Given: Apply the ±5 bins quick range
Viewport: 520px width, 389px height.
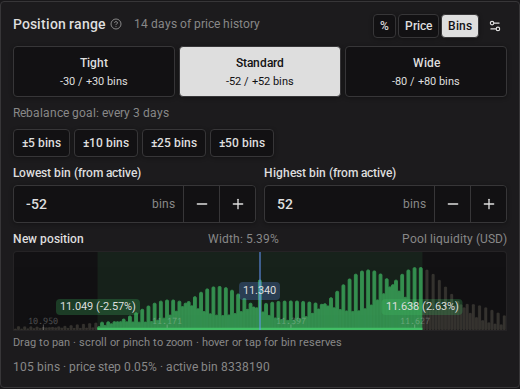Looking at the screenshot, I should point(42,143).
